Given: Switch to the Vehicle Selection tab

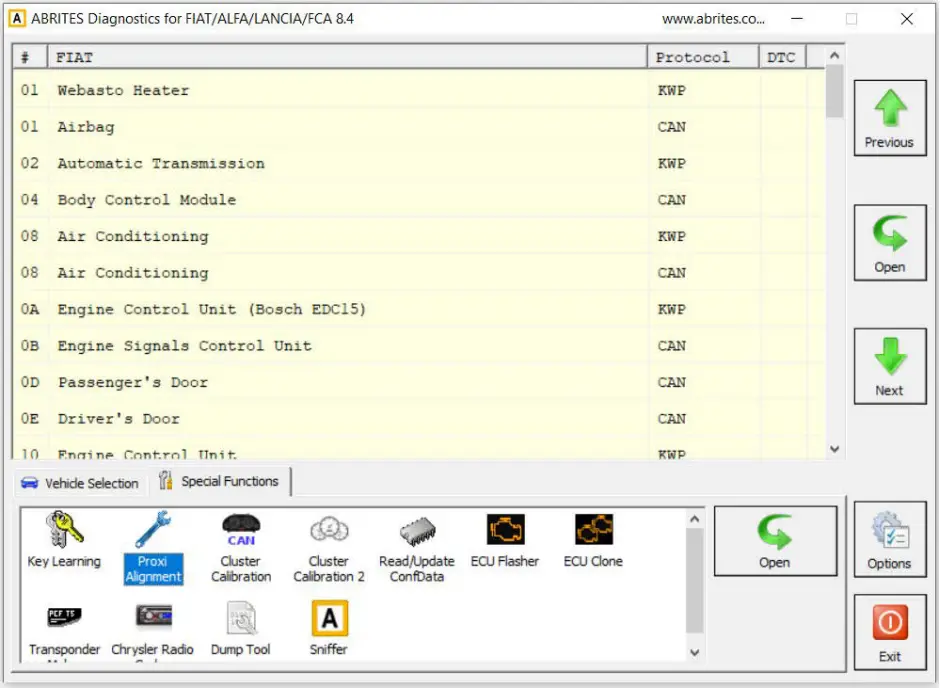Looking at the screenshot, I should pos(80,483).
